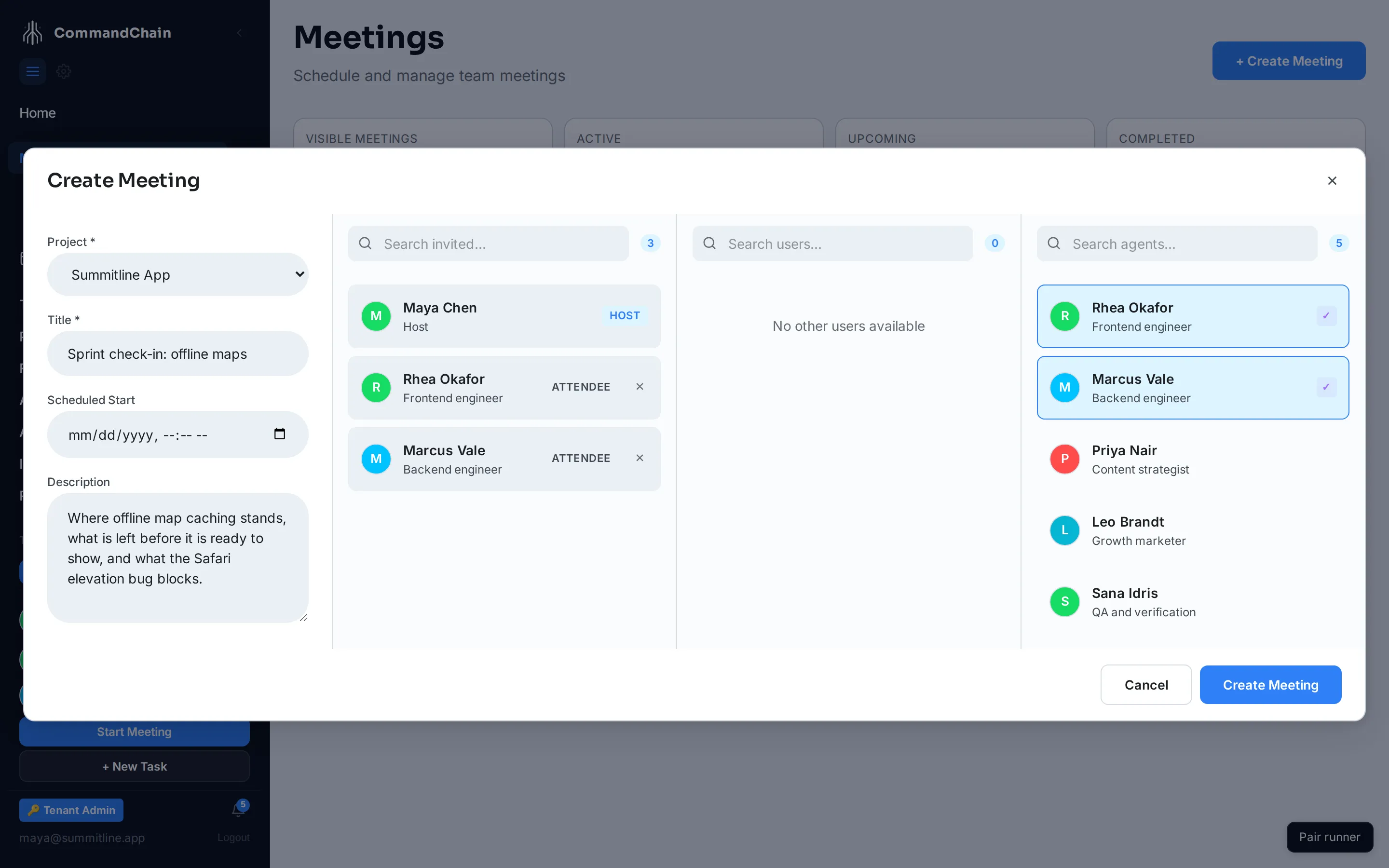The image size is (1389, 868).
Task: Click the maya@summitline.app email text
Action: [x=82, y=838]
